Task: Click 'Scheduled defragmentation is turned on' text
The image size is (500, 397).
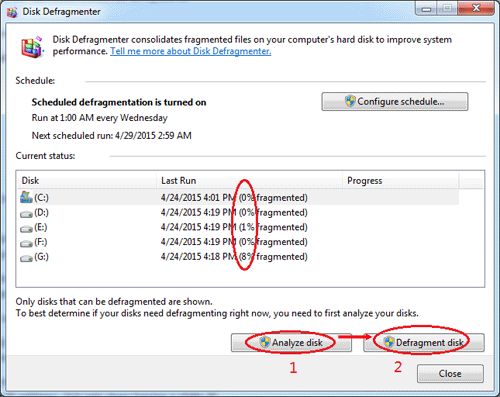Action: click(119, 102)
